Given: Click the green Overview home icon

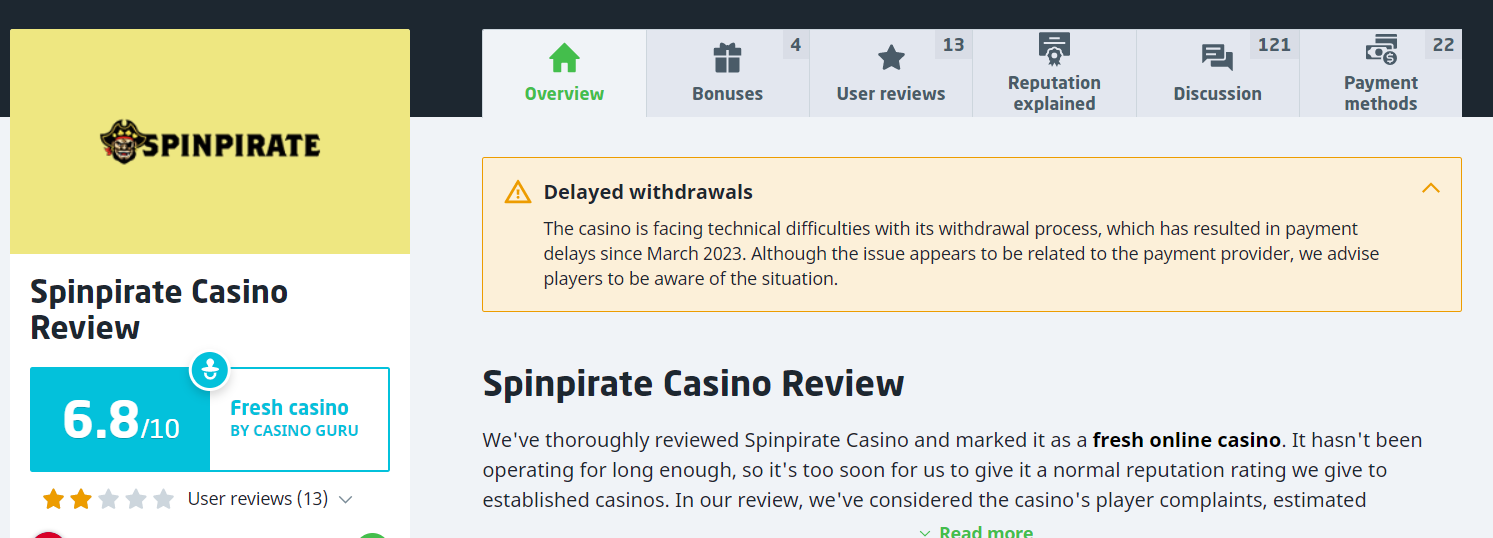Looking at the screenshot, I should (x=564, y=58).
